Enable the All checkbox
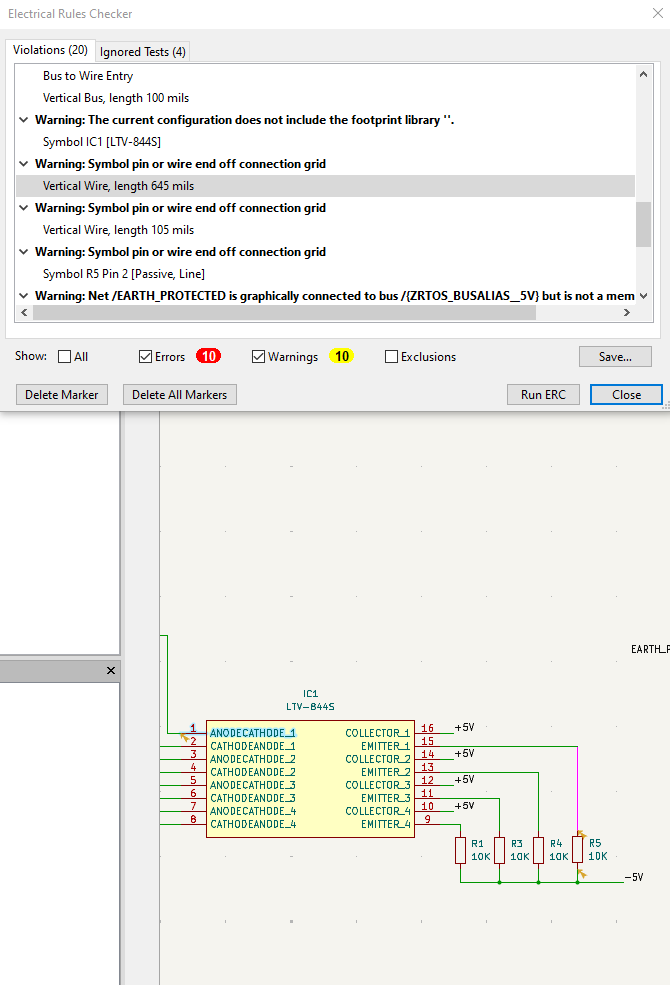This screenshot has width=670, height=985. 65,357
